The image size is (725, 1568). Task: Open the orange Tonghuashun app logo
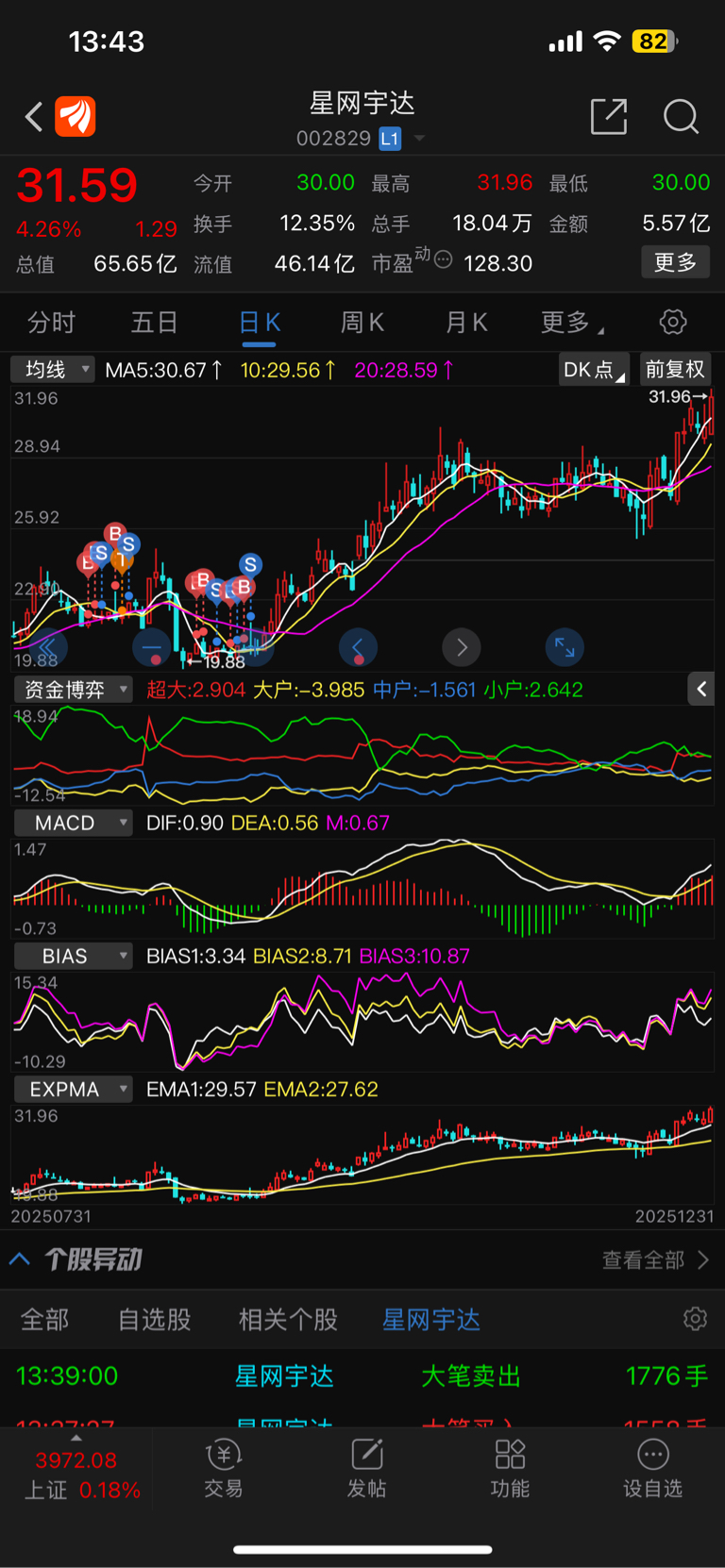pos(76,117)
